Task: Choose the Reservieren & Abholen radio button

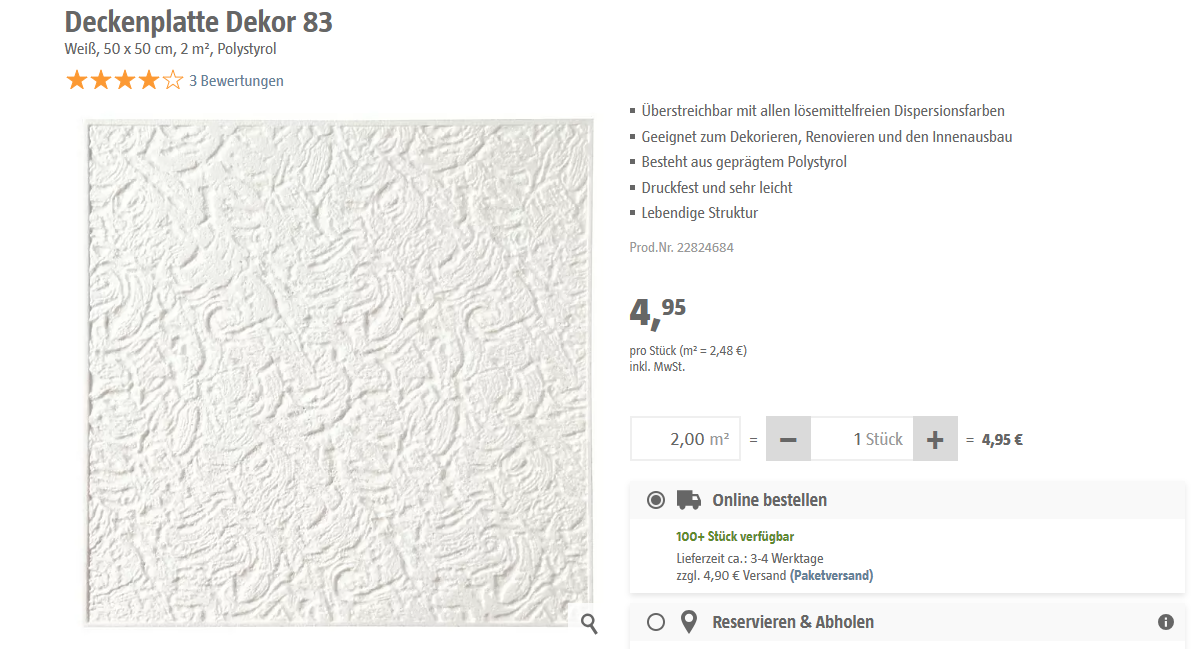Action: click(x=656, y=622)
